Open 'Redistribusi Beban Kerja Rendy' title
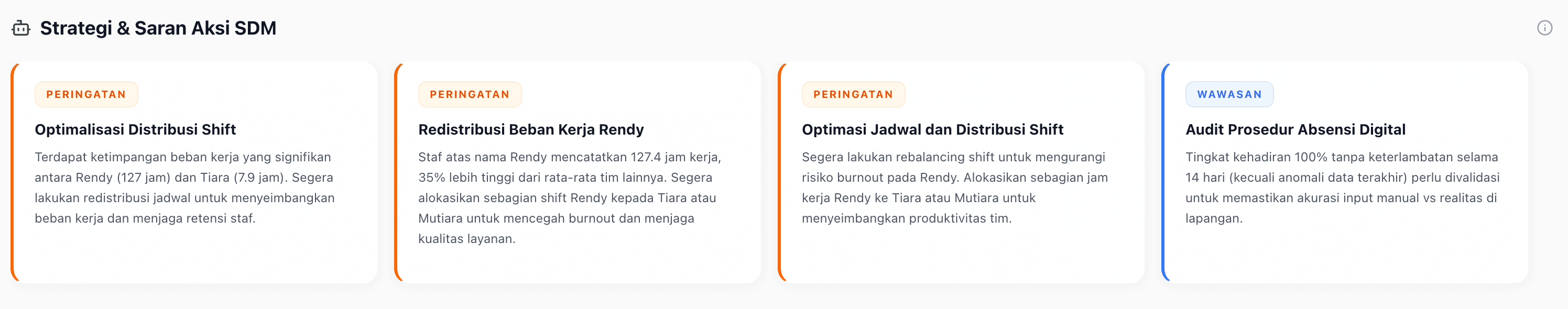 tap(531, 129)
